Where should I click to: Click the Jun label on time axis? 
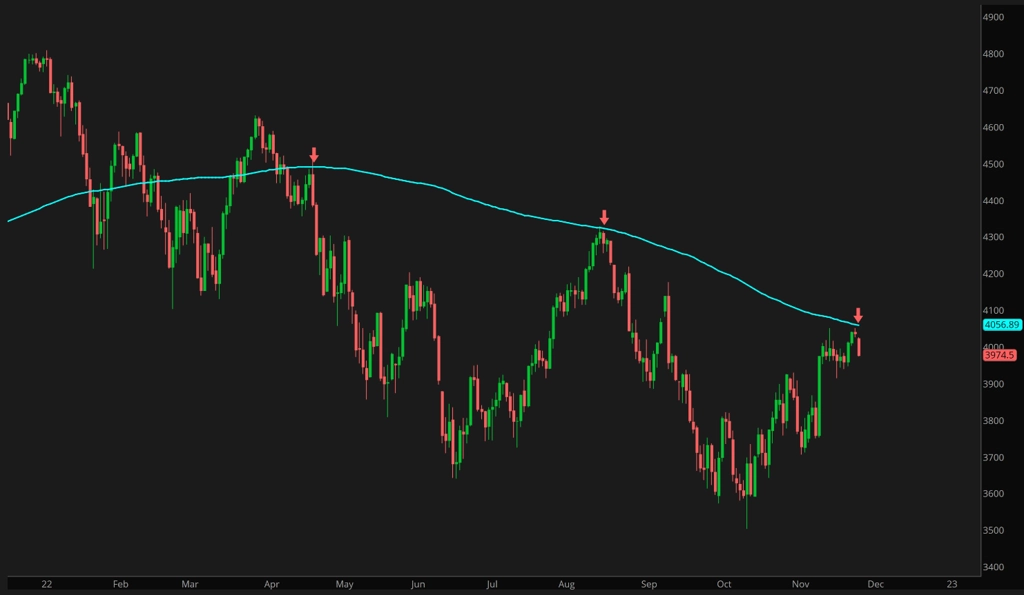(x=418, y=584)
